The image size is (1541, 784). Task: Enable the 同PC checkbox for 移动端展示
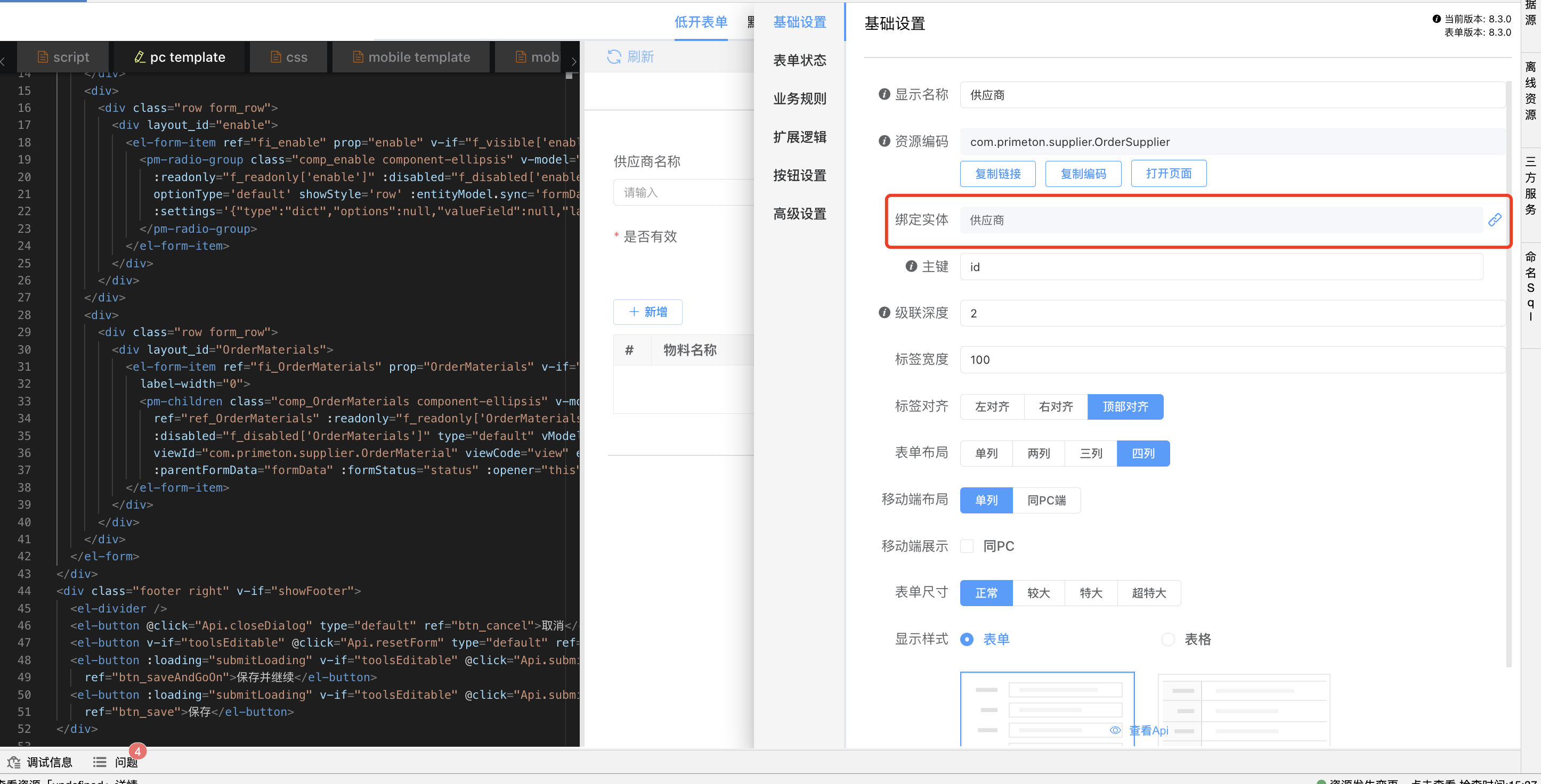967,546
